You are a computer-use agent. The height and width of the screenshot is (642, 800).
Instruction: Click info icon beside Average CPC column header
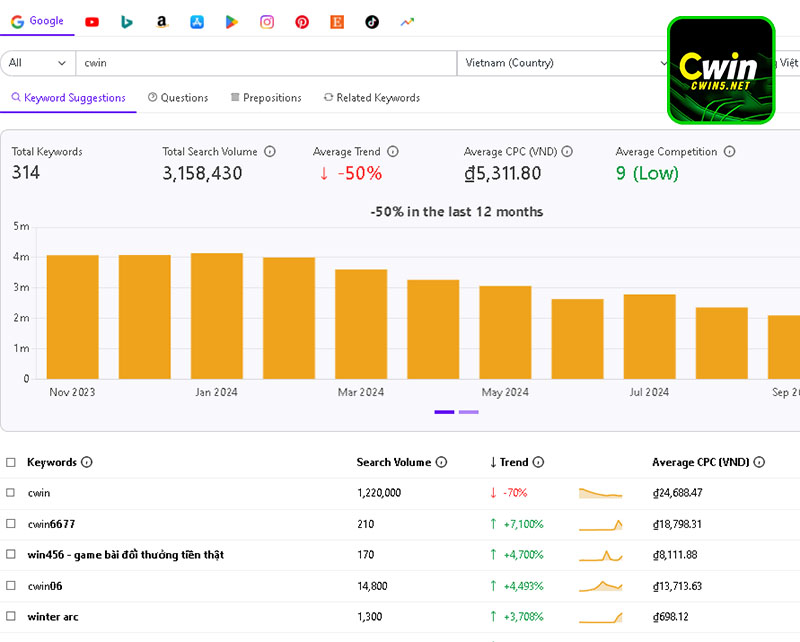pyautogui.click(x=759, y=462)
